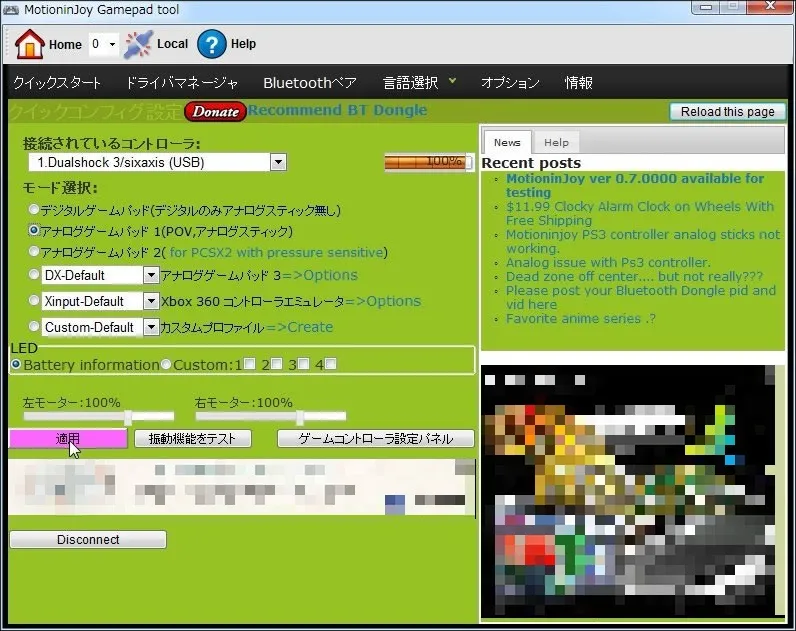Select デジタルゲームパッド mode radio button
This screenshot has height=631, width=796.
(x=34, y=209)
